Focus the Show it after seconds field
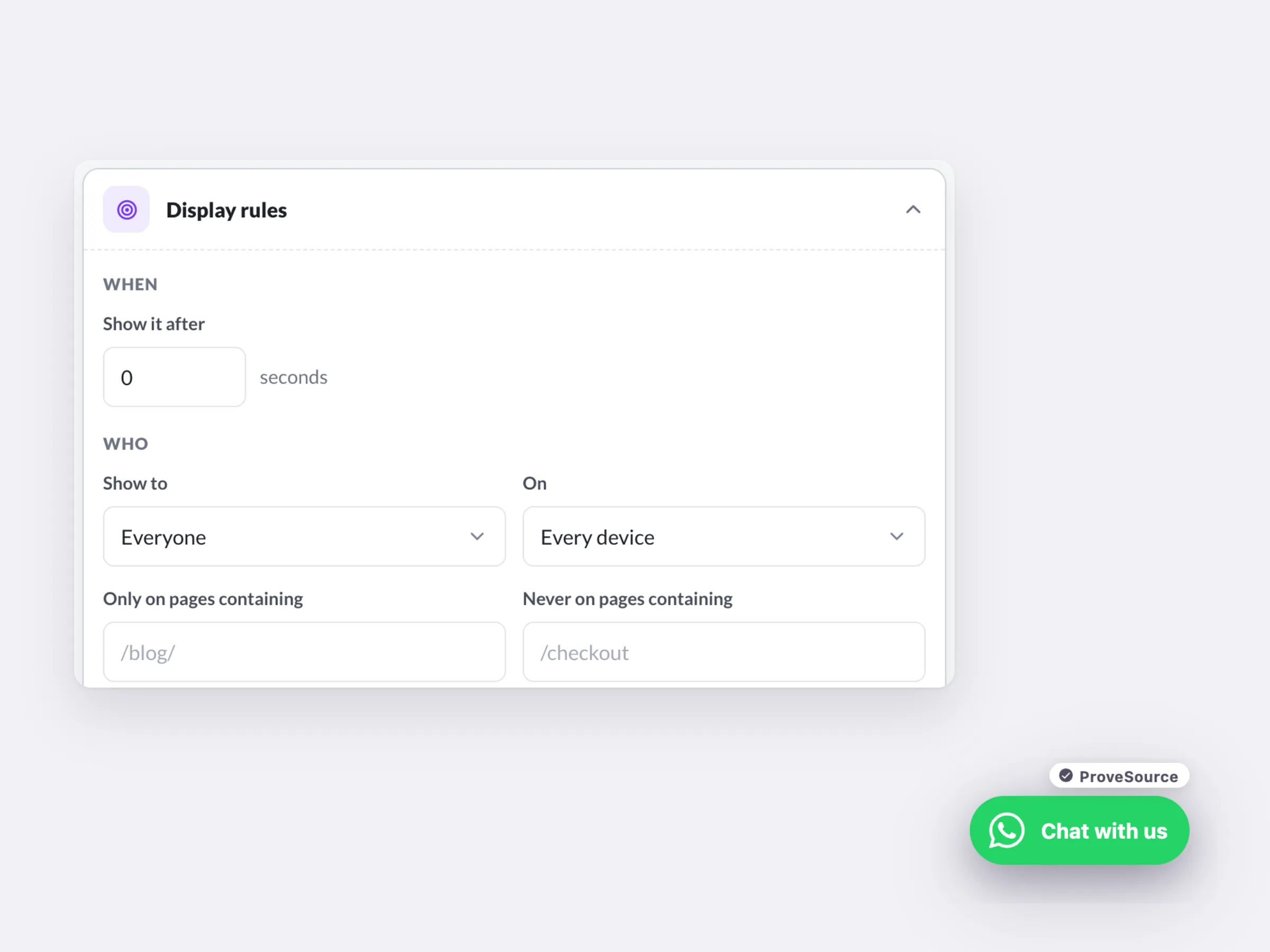 175,377
